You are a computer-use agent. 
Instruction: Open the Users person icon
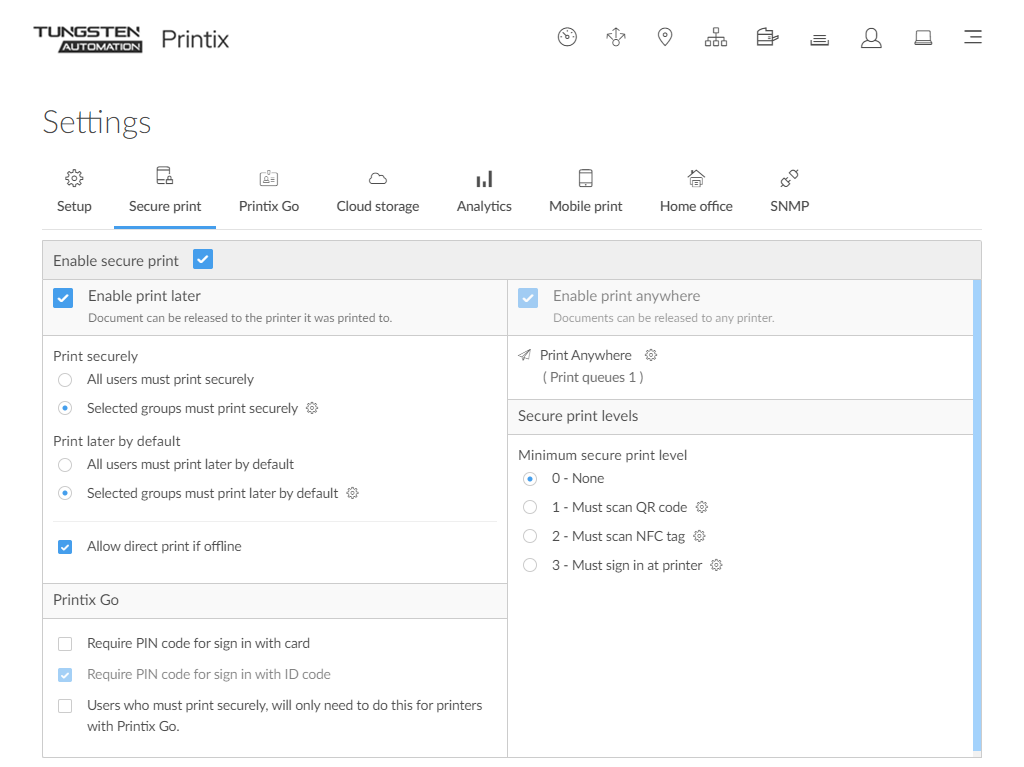coord(871,38)
